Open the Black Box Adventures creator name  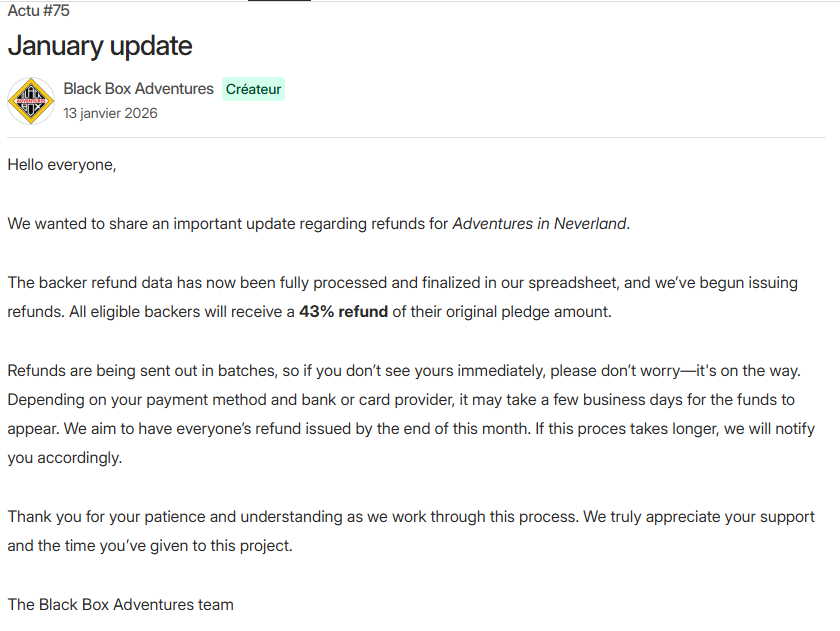point(138,89)
